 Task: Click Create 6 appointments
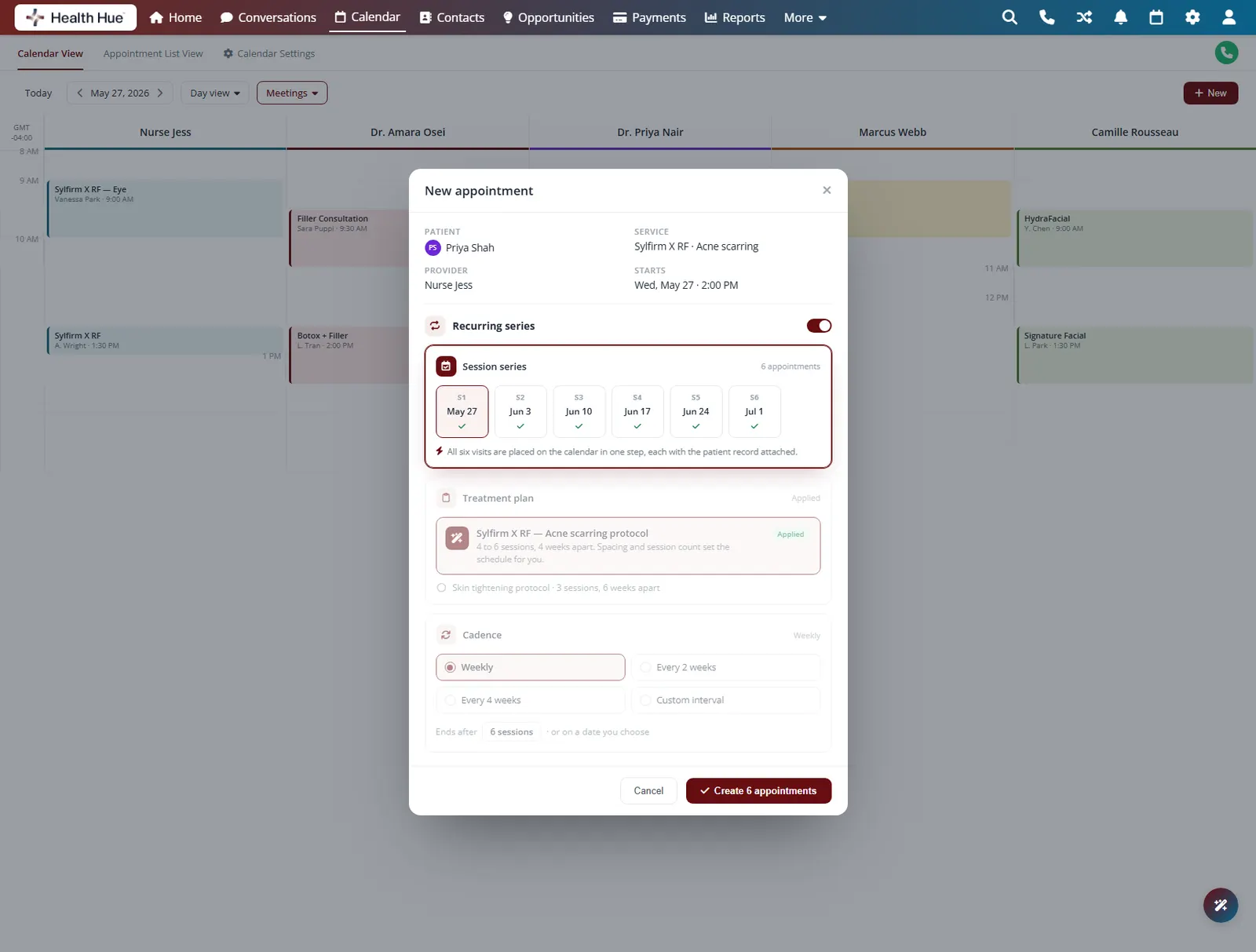tap(758, 790)
